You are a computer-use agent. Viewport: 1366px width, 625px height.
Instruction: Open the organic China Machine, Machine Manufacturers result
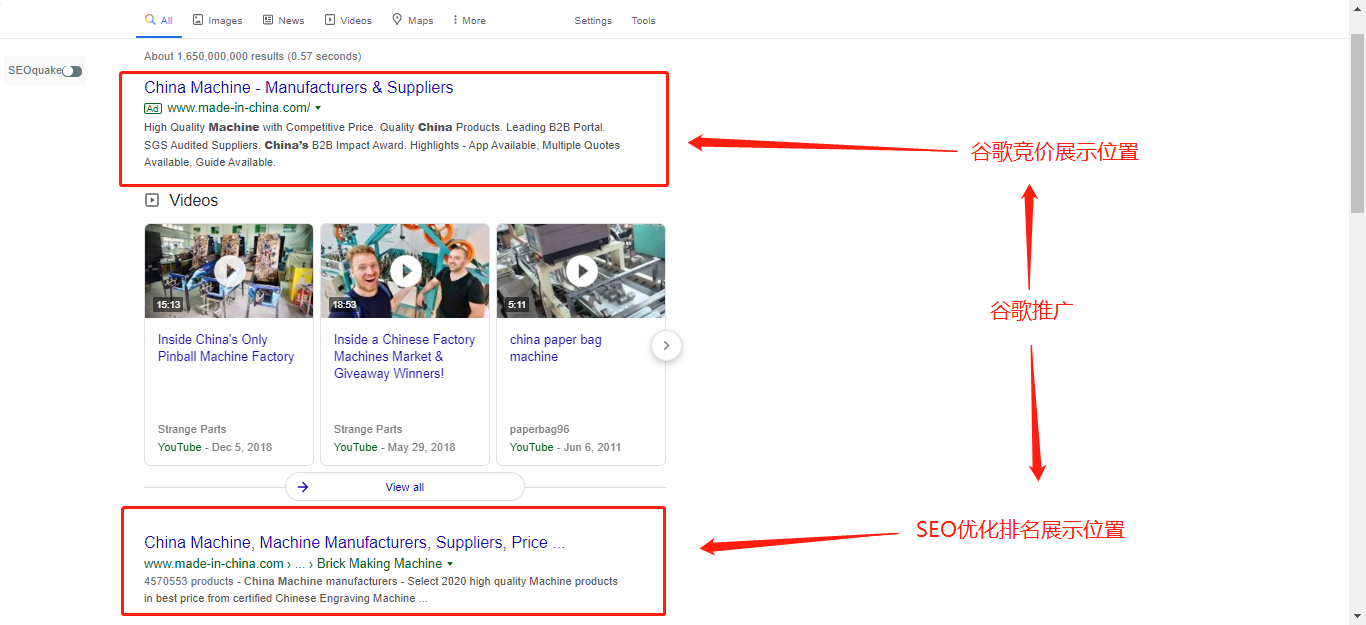(x=354, y=543)
